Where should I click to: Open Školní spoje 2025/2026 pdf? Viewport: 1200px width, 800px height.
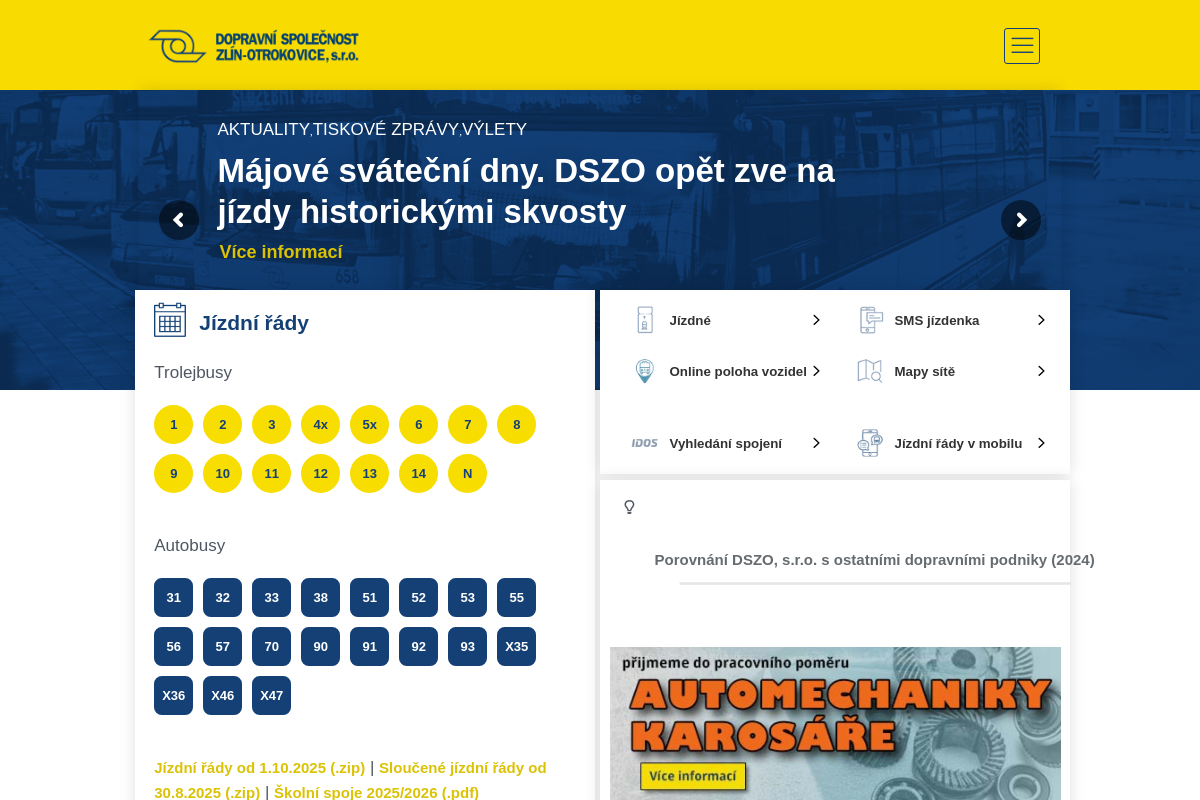click(377, 792)
